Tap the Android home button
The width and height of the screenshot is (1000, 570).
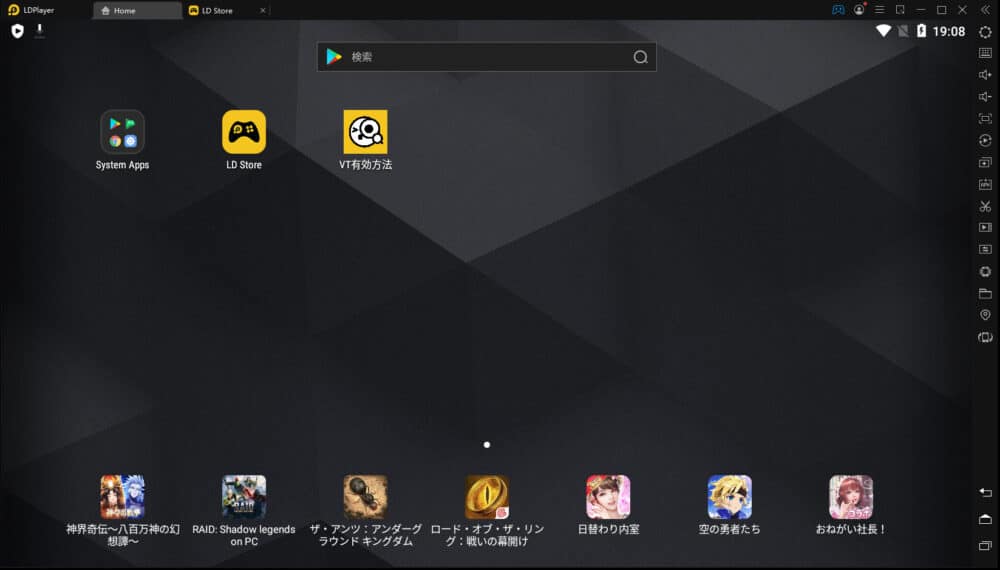point(985,519)
